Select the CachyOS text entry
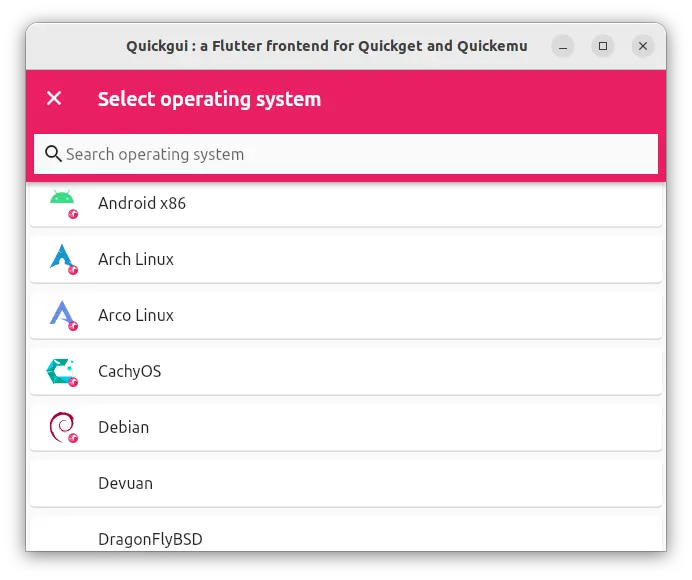The height and width of the screenshot is (580, 692). (x=129, y=371)
